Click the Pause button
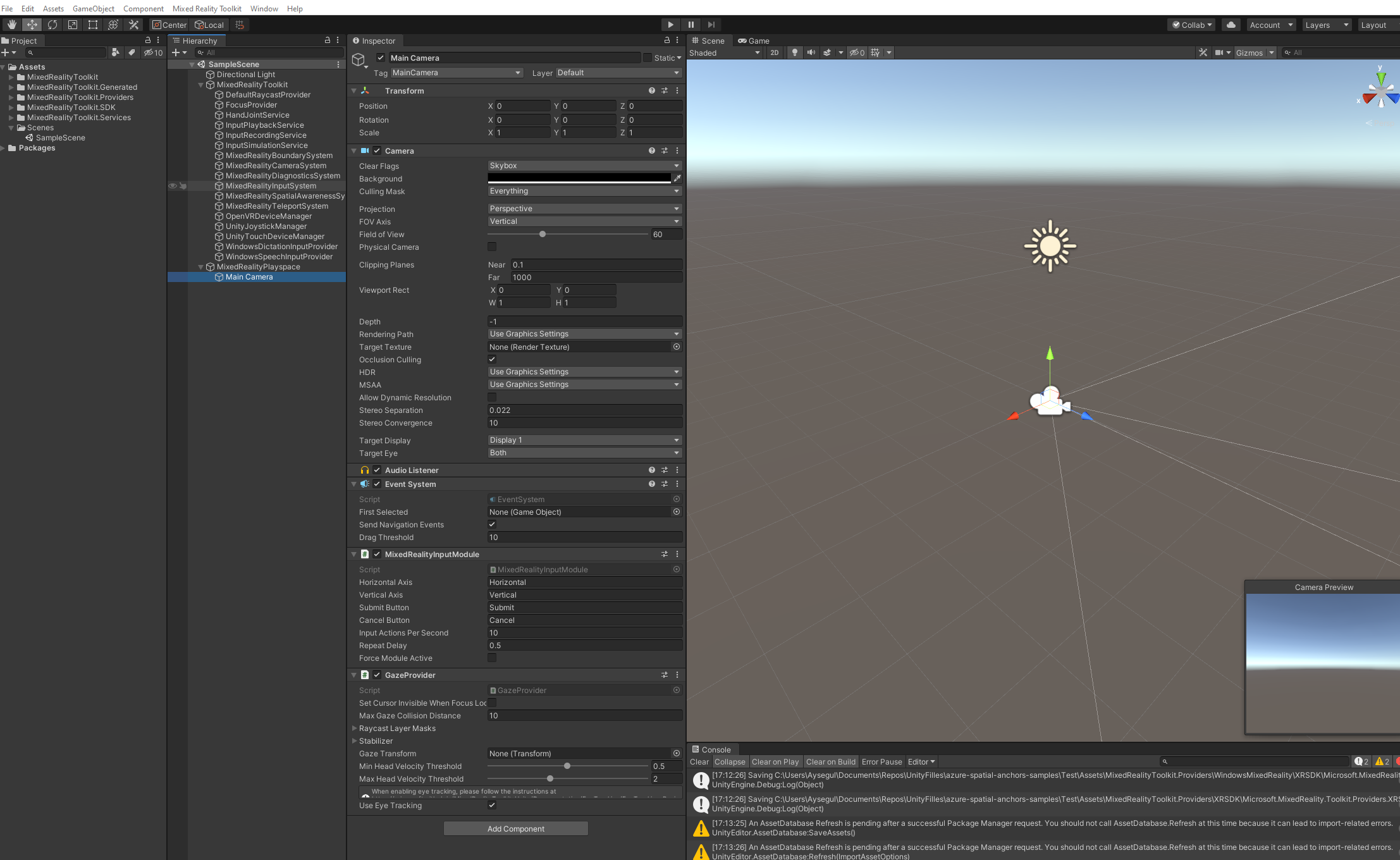The height and width of the screenshot is (860, 1400). click(691, 25)
